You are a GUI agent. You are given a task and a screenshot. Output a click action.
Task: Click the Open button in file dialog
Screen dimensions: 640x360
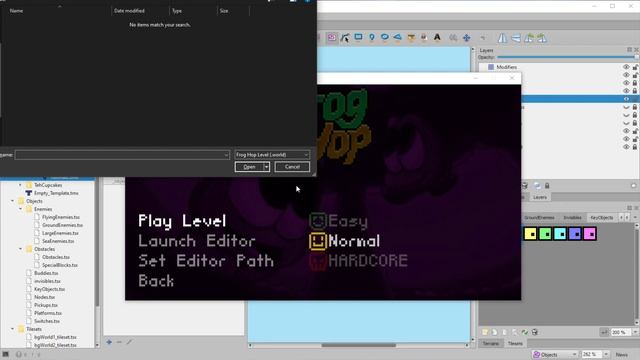[249, 167]
